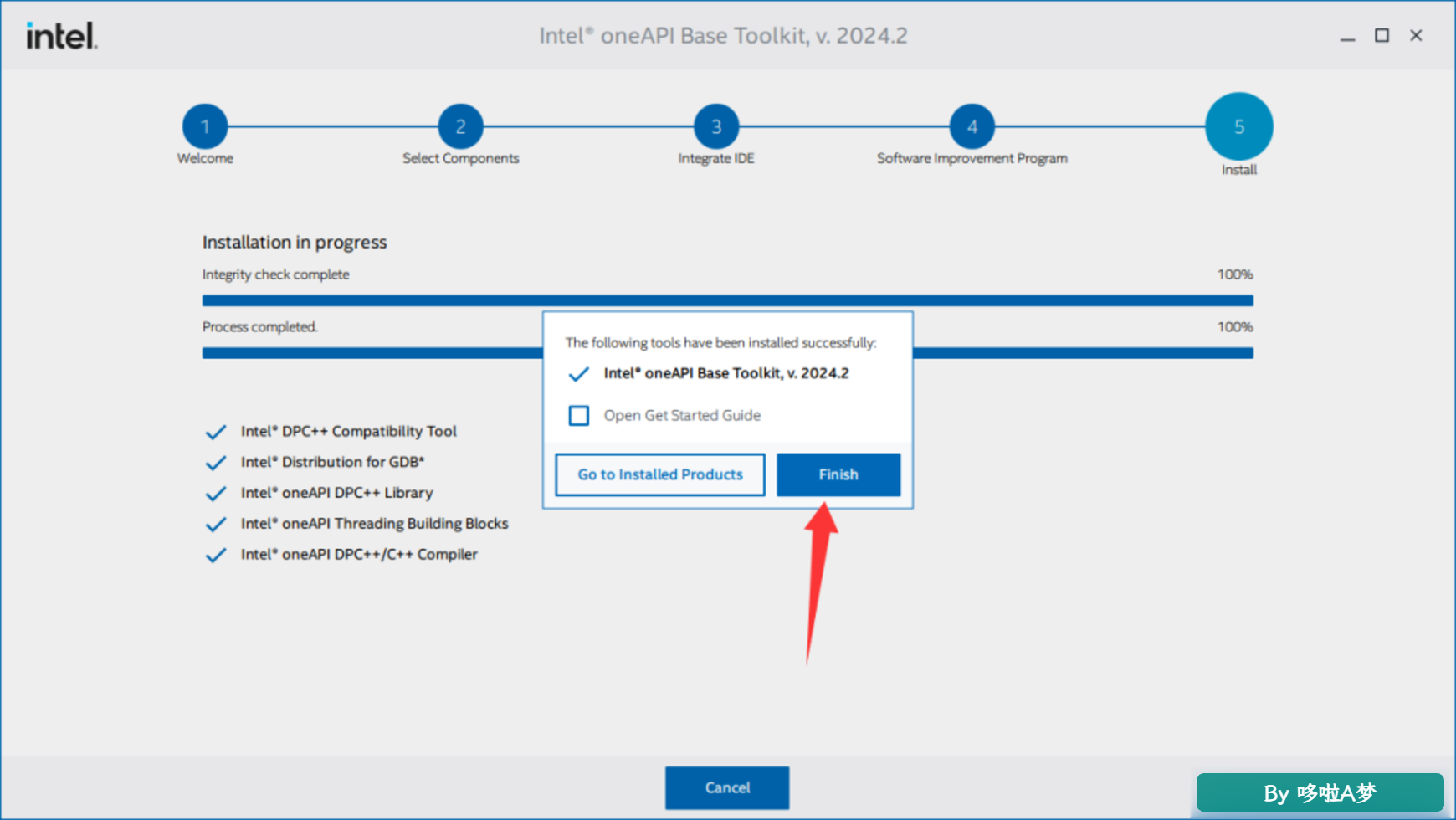Click 'Intel oneAPI DPC++/C++ Compiler' text

pyautogui.click(x=359, y=554)
